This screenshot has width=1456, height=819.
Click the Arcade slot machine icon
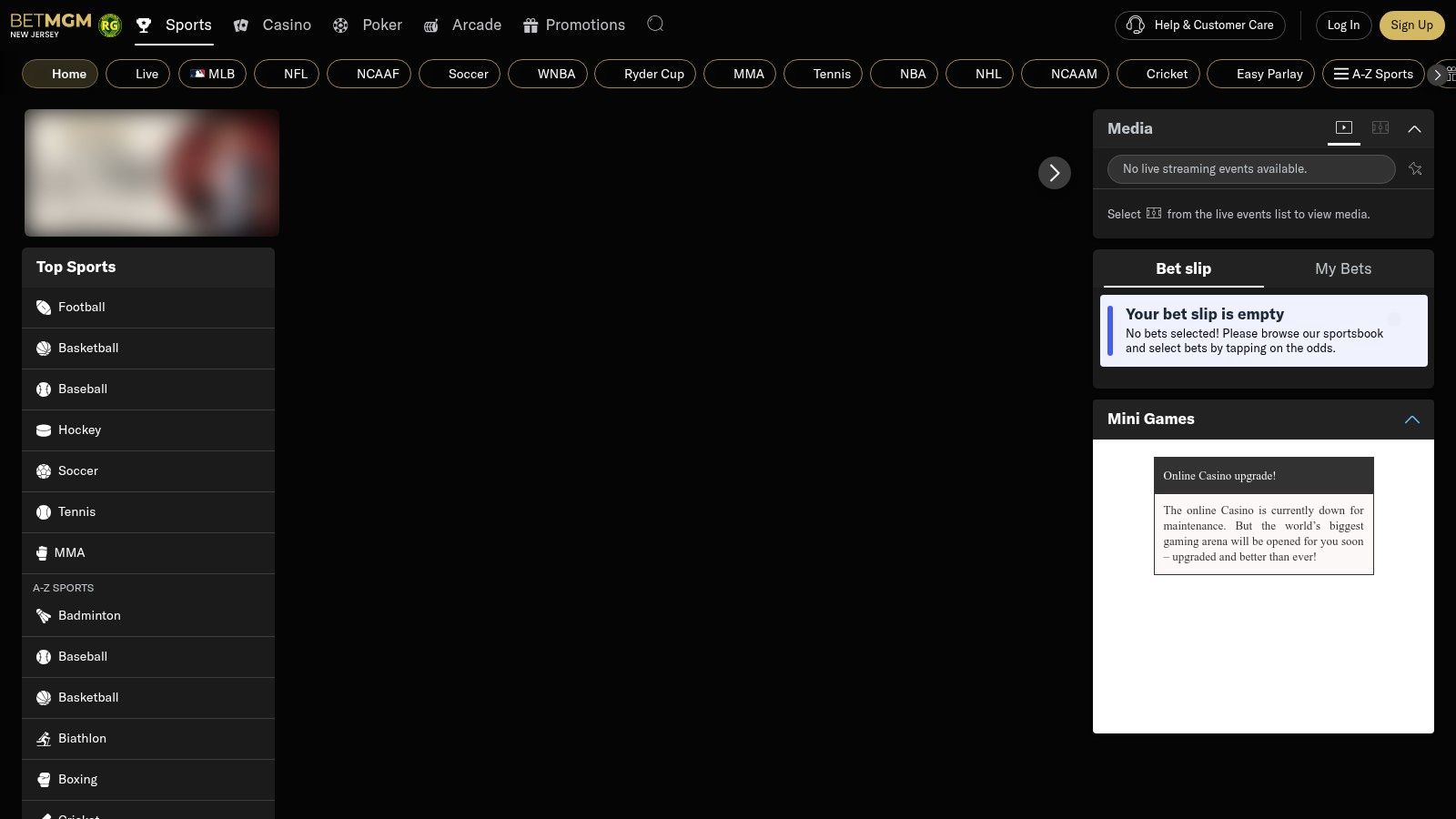click(431, 25)
